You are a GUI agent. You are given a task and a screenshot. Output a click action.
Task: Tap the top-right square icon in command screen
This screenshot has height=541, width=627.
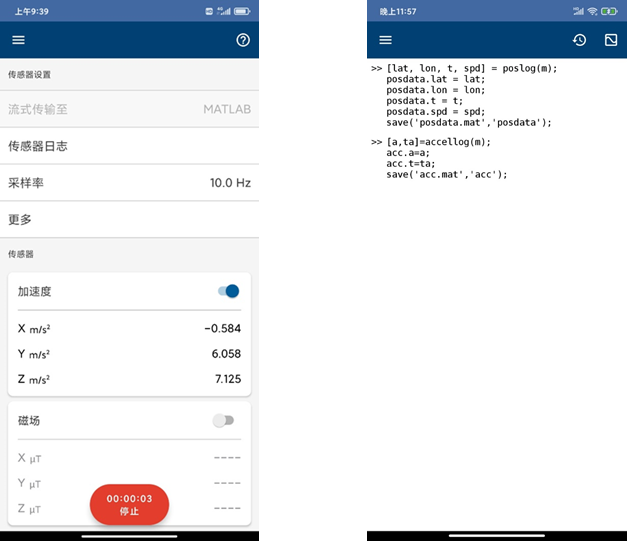click(x=611, y=40)
